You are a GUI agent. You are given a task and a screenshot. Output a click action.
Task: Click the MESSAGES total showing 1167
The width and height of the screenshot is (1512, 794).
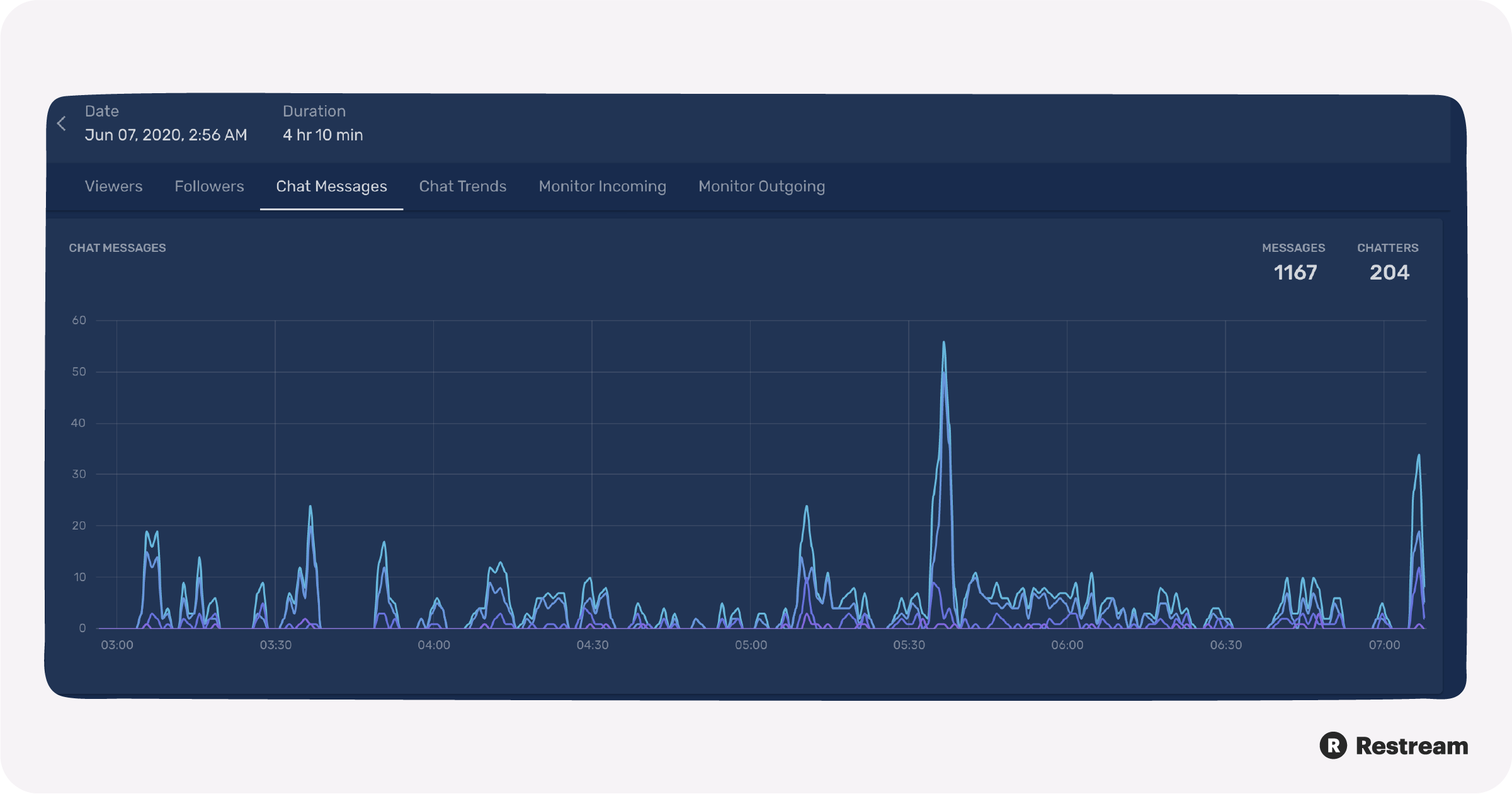click(x=1295, y=273)
